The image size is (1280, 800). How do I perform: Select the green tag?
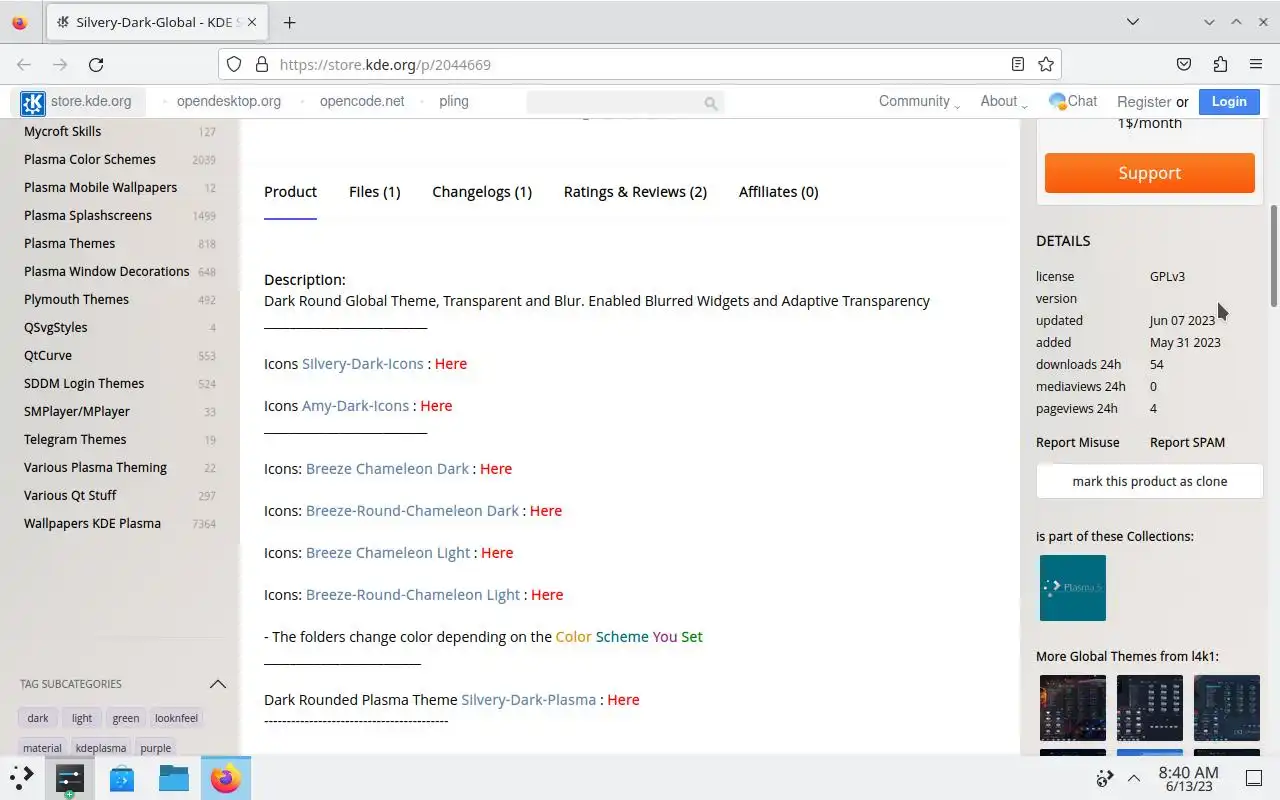(126, 718)
